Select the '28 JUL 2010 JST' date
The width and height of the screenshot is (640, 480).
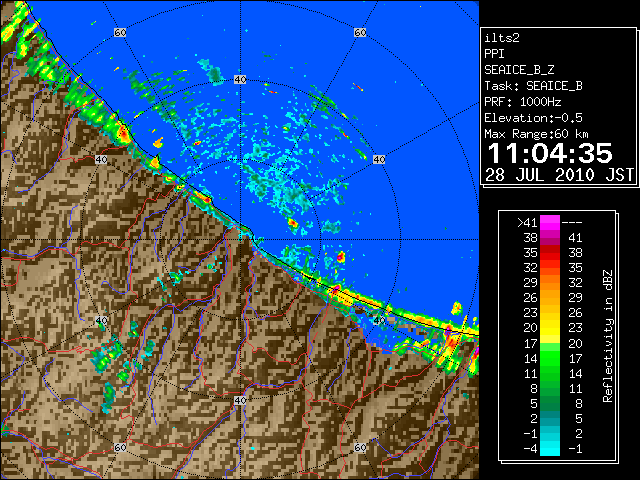tap(559, 175)
